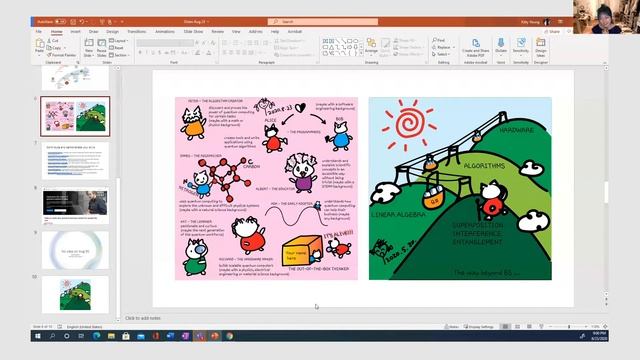
Task: Click in the title bar Search box
Action: pyautogui.click(x=323, y=22)
